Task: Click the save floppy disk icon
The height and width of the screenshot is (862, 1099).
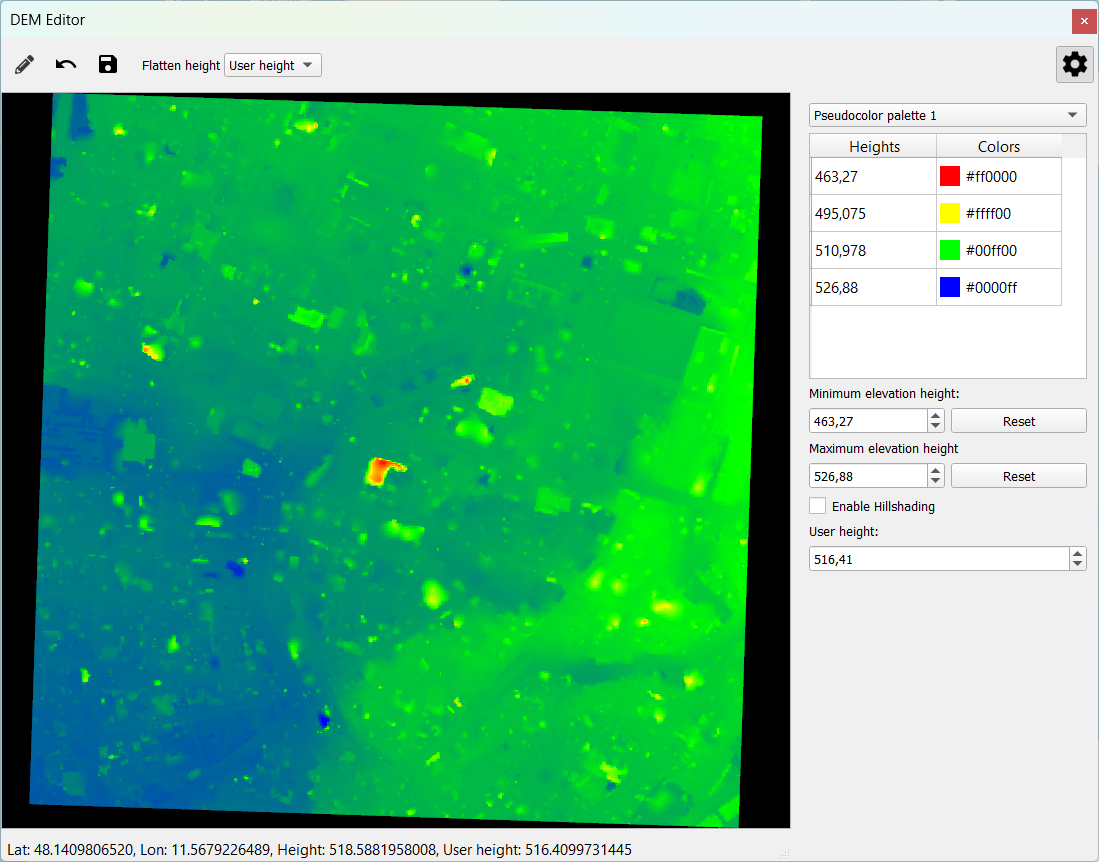Action: [108, 65]
